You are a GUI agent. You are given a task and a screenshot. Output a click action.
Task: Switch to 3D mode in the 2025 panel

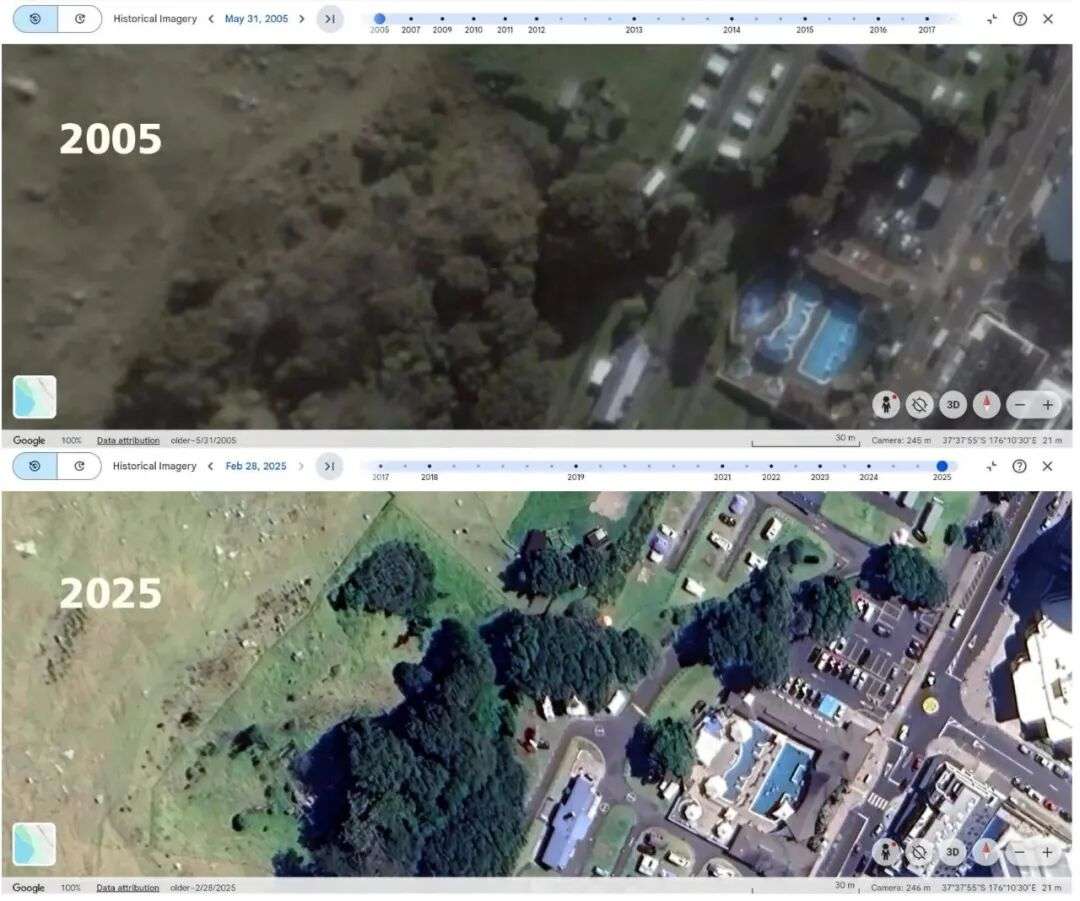pos(953,852)
